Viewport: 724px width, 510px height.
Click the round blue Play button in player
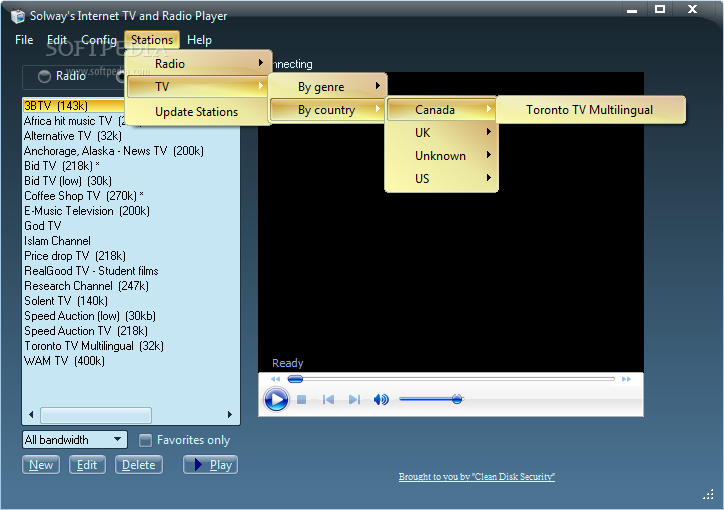coord(276,399)
